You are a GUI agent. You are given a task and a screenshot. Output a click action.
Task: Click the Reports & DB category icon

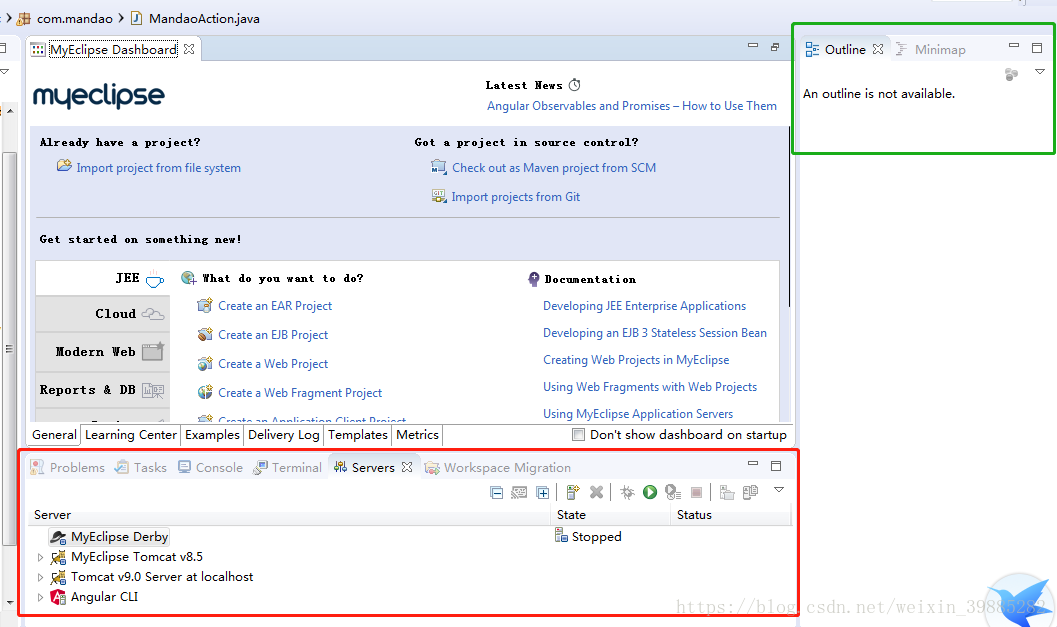tap(153, 390)
